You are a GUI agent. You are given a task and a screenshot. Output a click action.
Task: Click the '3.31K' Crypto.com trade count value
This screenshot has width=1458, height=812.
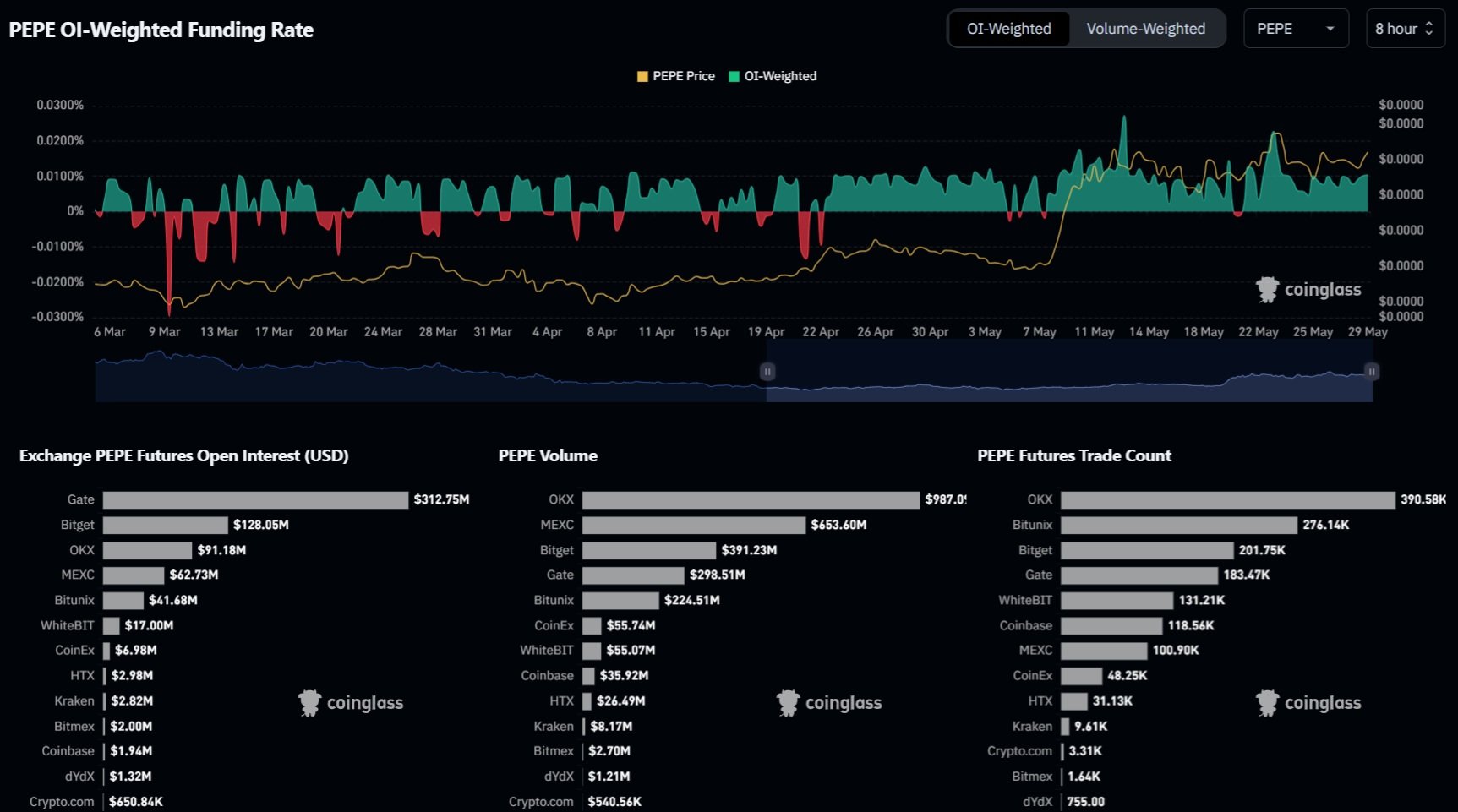click(x=1085, y=751)
